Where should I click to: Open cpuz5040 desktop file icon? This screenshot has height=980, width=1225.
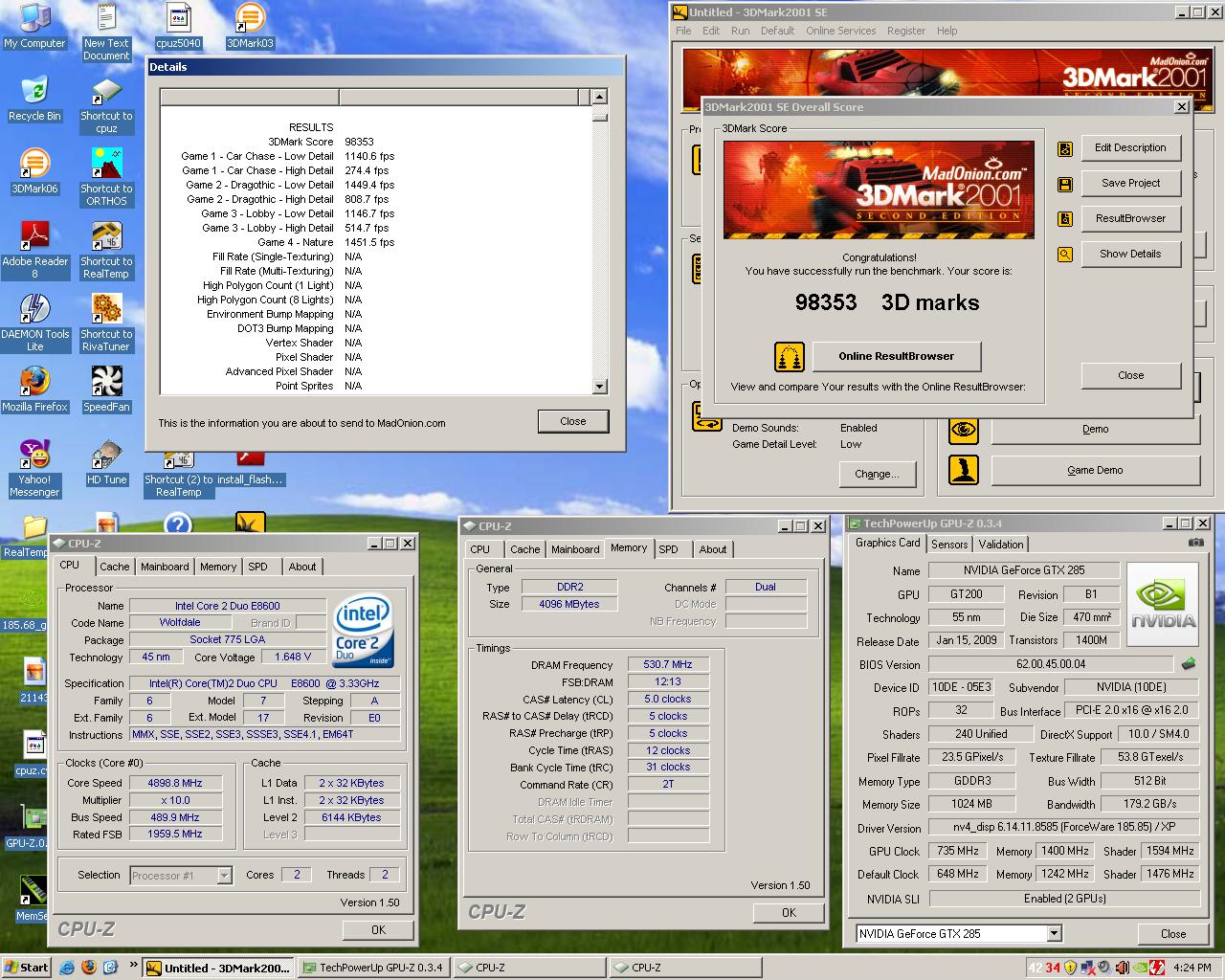(x=178, y=26)
